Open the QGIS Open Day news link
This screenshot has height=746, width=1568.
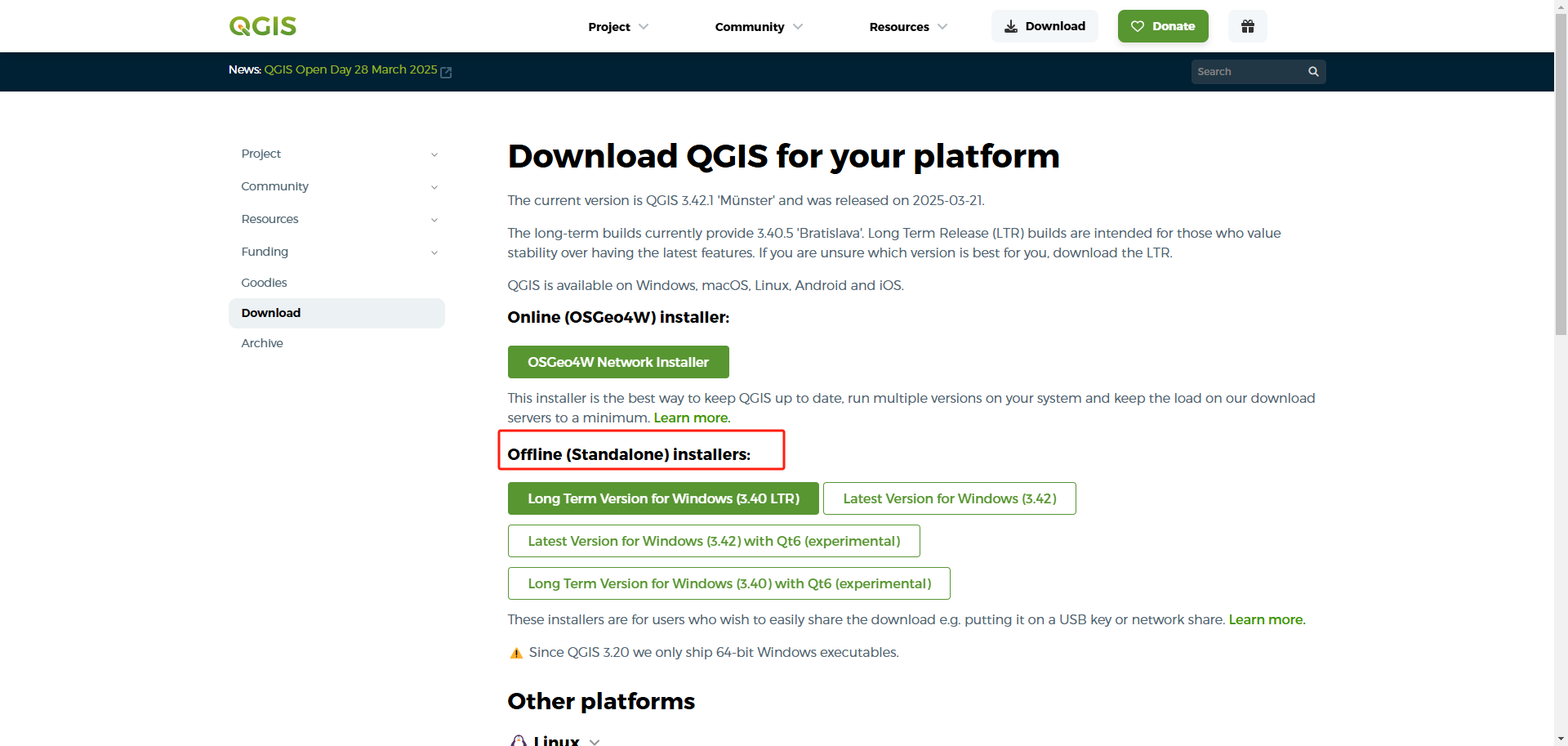coord(350,69)
